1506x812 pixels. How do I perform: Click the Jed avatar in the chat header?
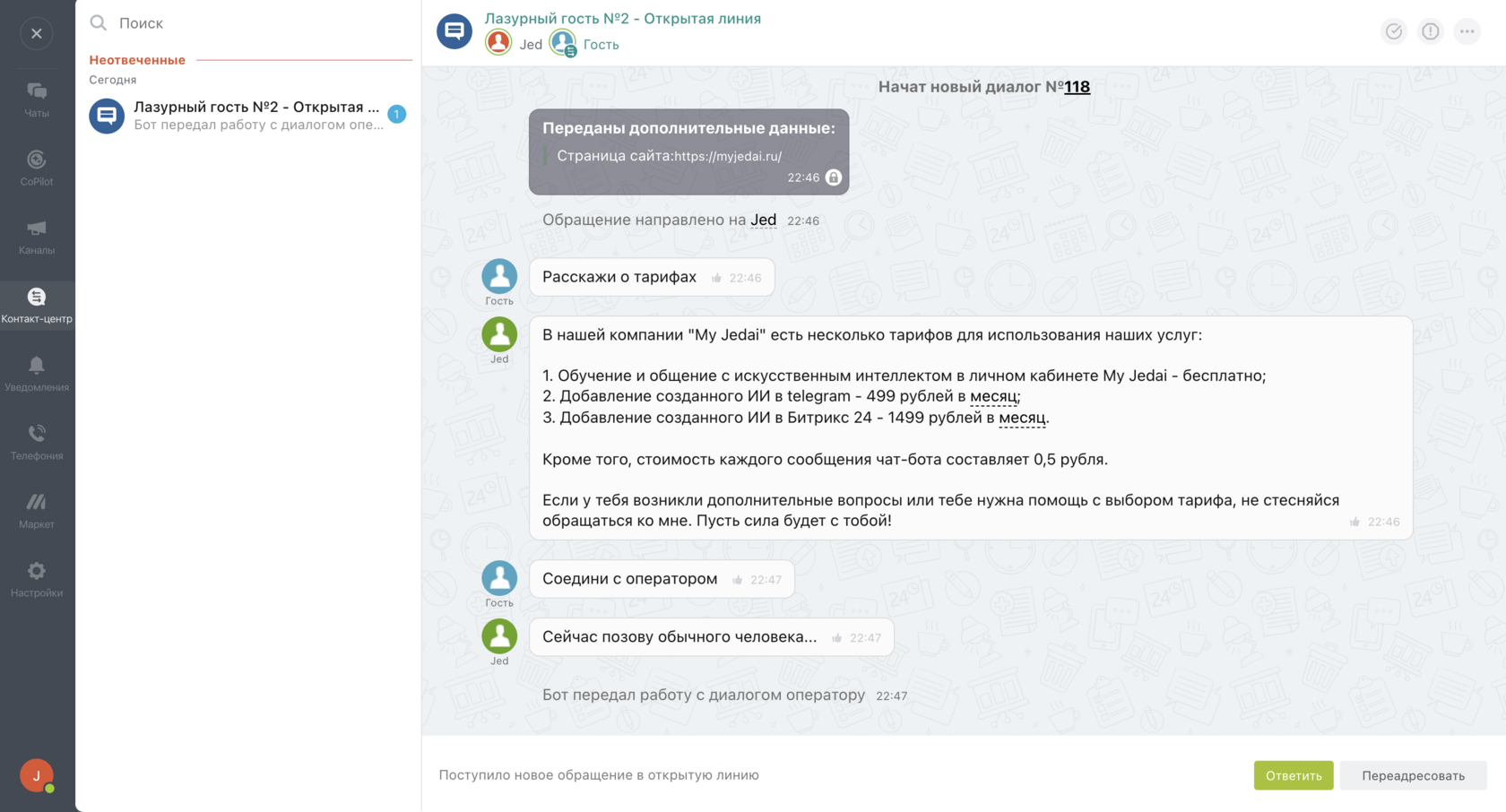point(498,43)
